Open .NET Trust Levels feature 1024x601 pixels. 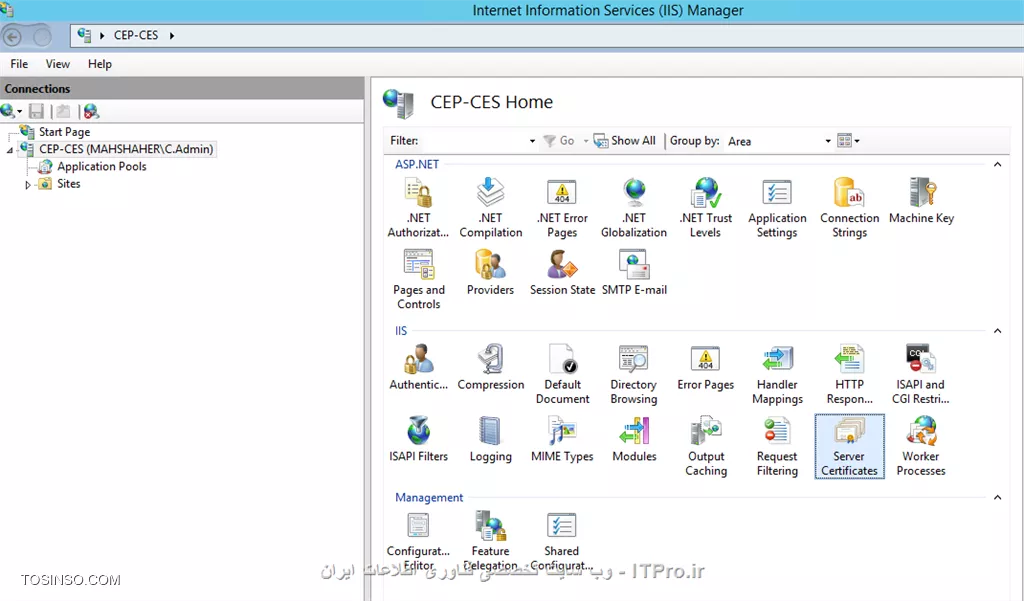pos(705,208)
